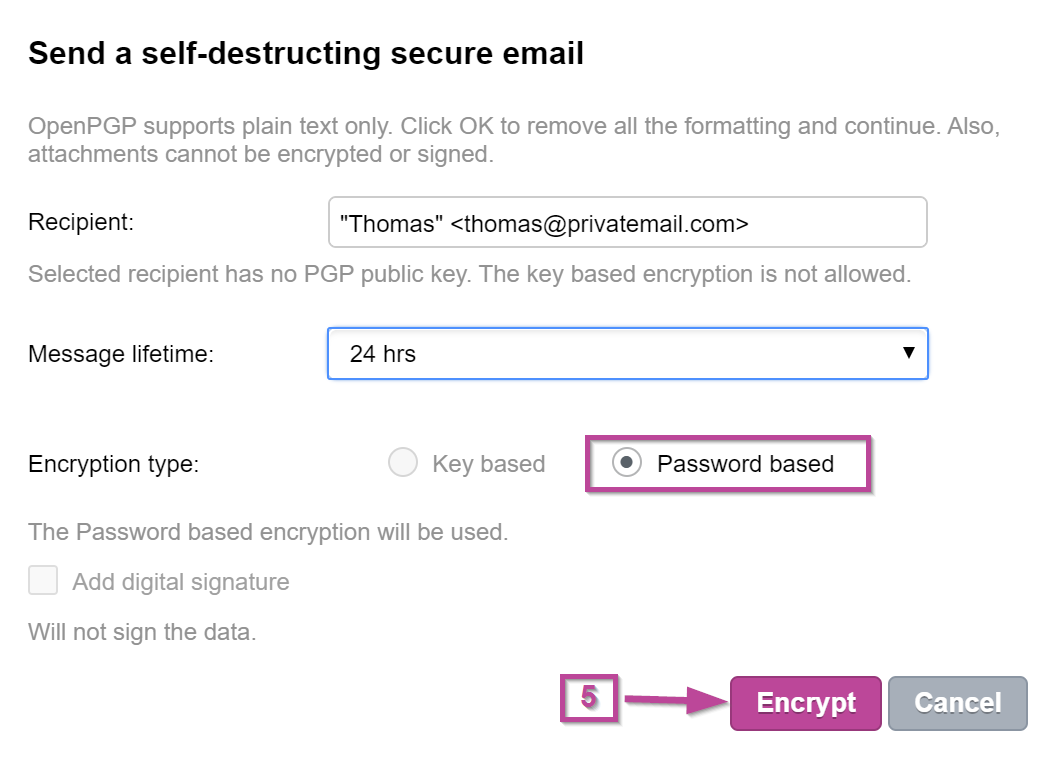Click the "Will not sign the data." text
This screenshot has height=763, width=1059.
(142, 632)
